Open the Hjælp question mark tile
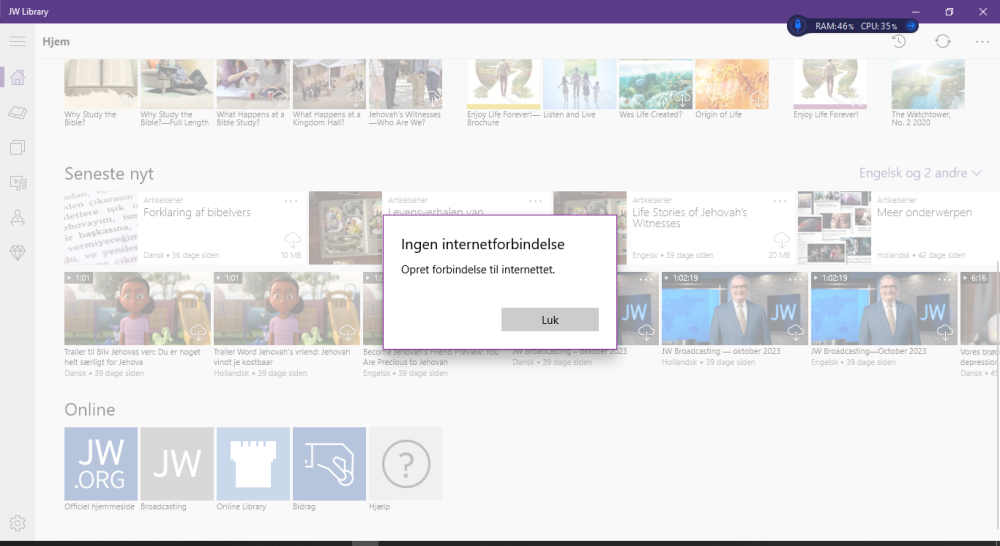 [405, 463]
